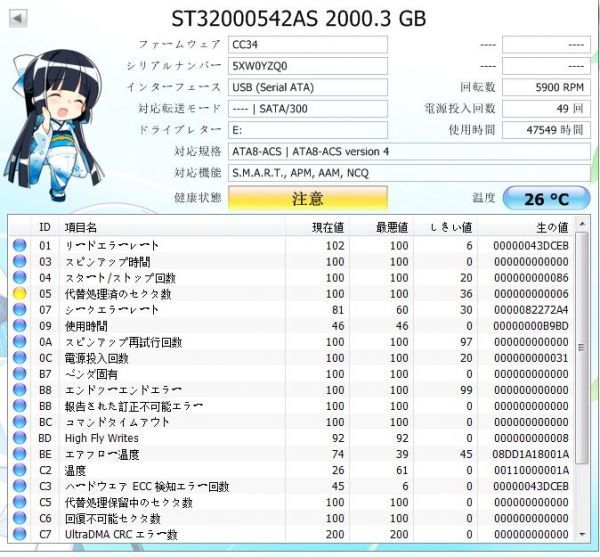This screenshot has width=600, height=557.
Task: Click the blue status icon for ID 09
Action: (x=20, y=326)
